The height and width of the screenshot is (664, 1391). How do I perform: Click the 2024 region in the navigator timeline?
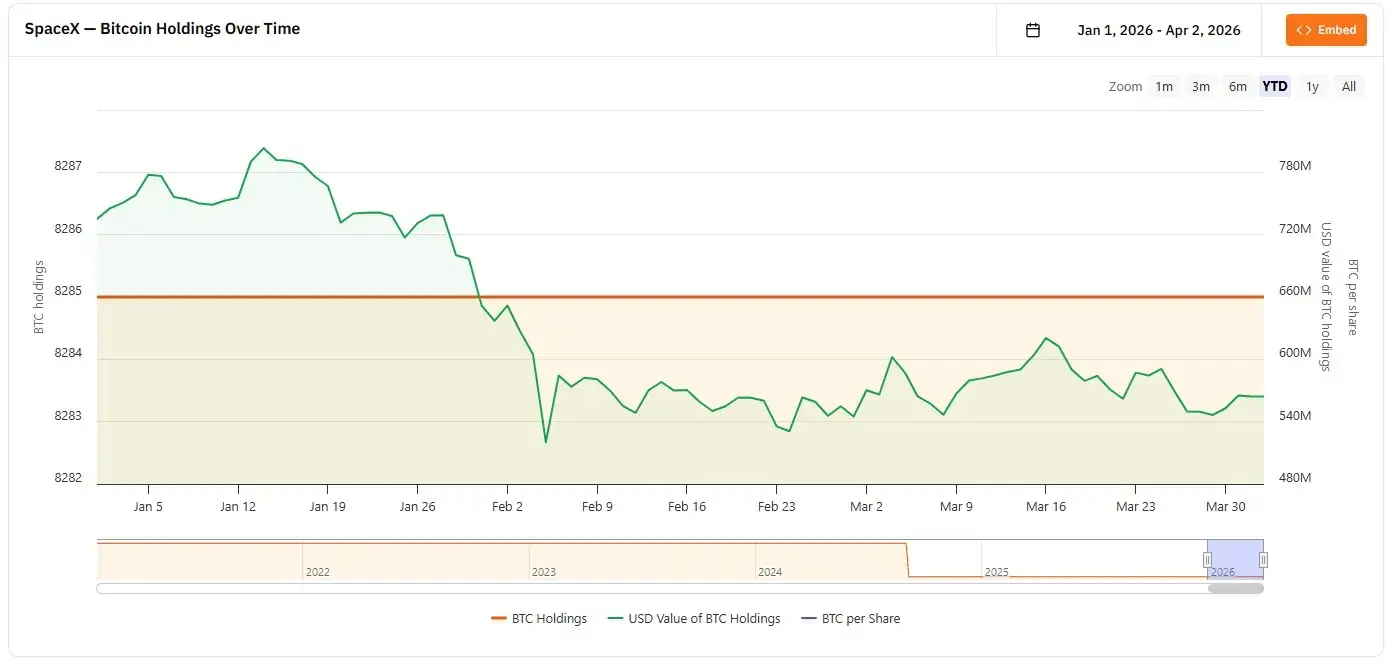[x=840, y=560]
